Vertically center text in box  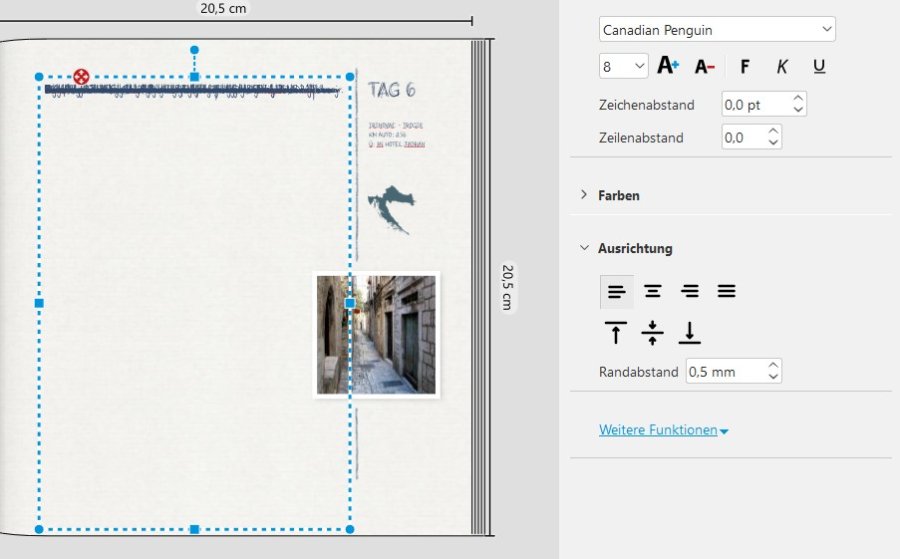tap(652, 333)
